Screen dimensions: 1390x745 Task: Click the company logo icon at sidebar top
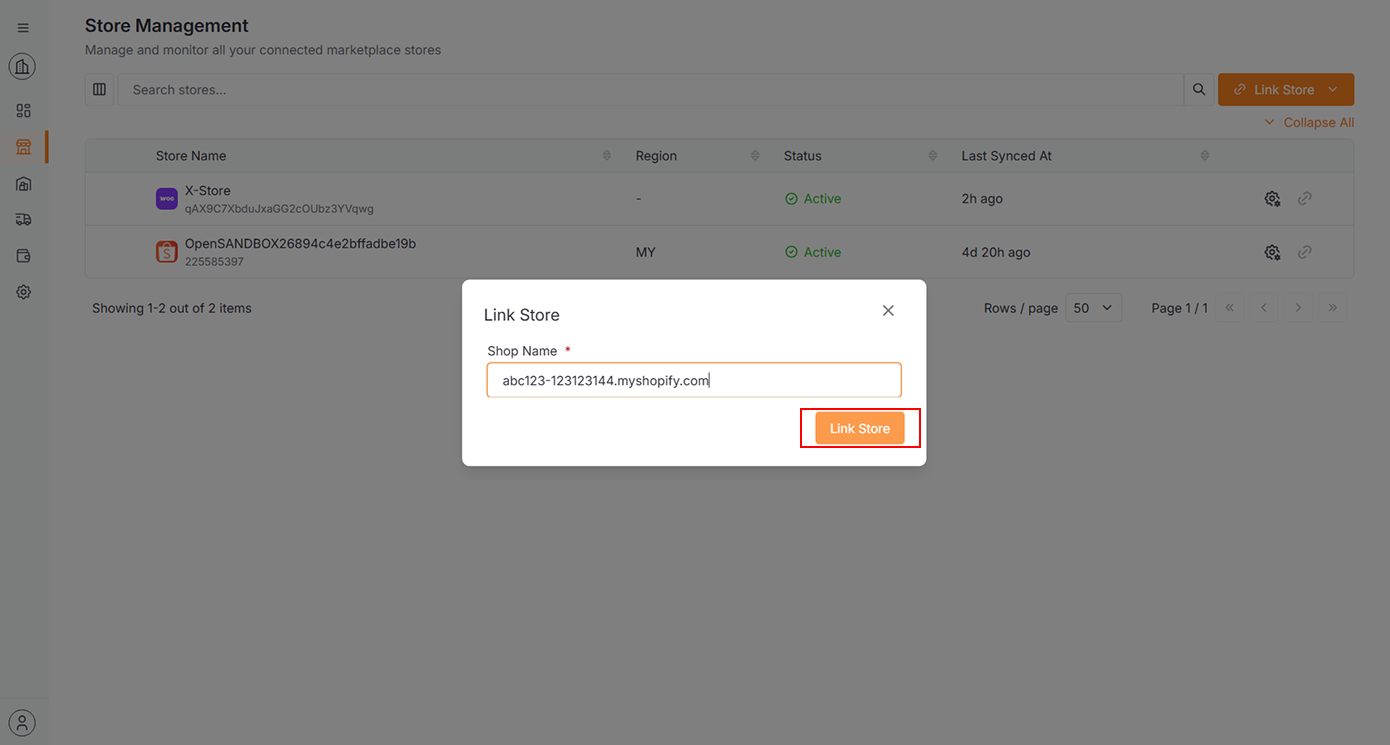[x=23, y=66]
